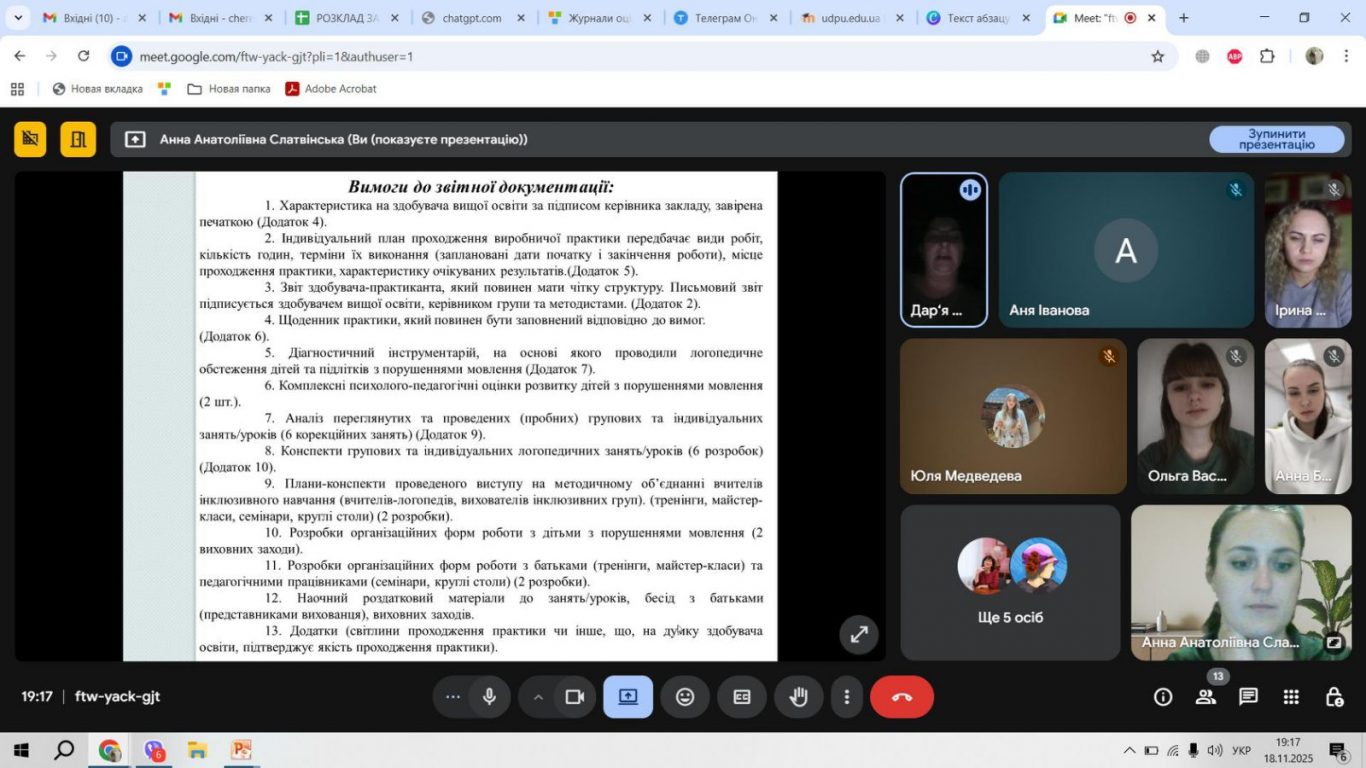The width and height of the screenshot is (1366, 768).
Task: Toggle the microphone in the call bar
Action: click(489, 697)
